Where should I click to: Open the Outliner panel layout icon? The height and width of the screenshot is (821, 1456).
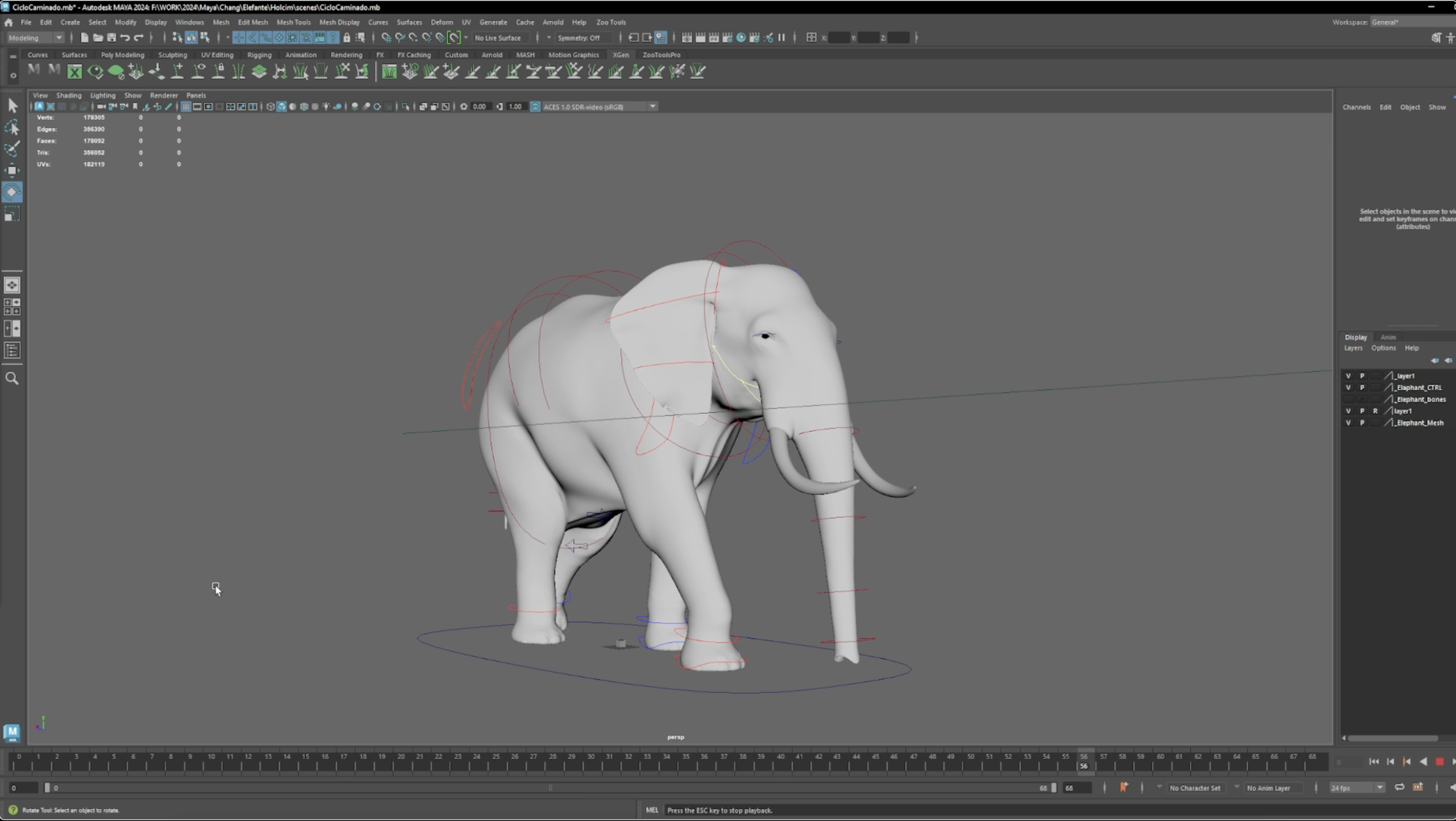[x=12, y=350]
